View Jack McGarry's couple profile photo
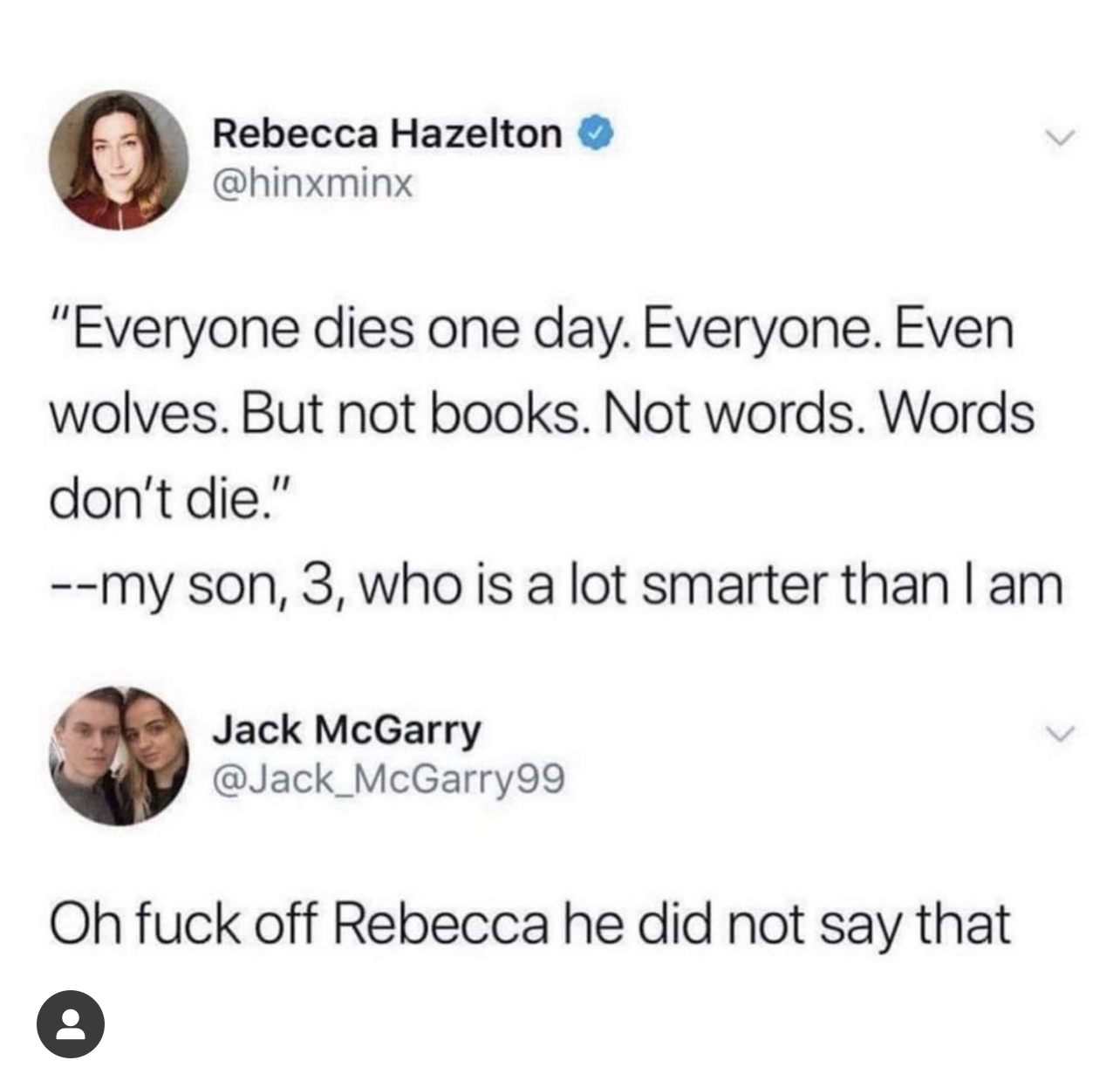The image size is (1120, 1067). [120, 754]
